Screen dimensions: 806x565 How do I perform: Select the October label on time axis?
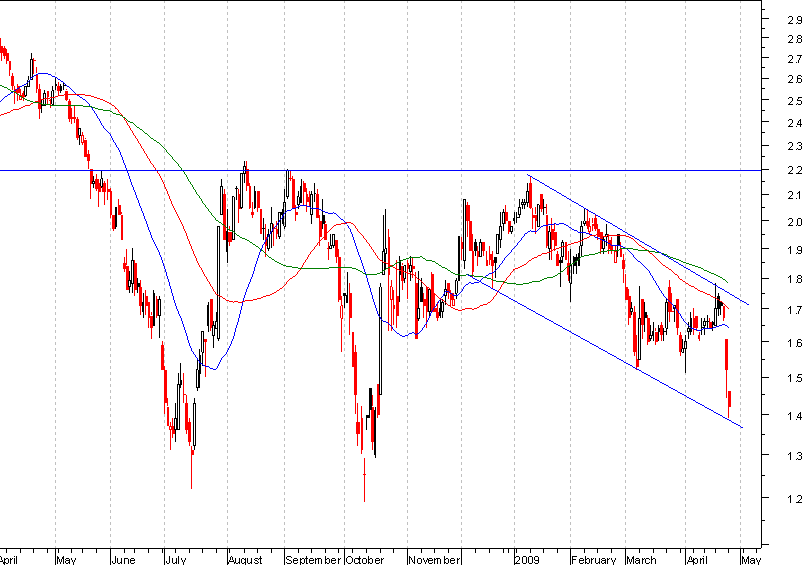(x=365, y=560)
